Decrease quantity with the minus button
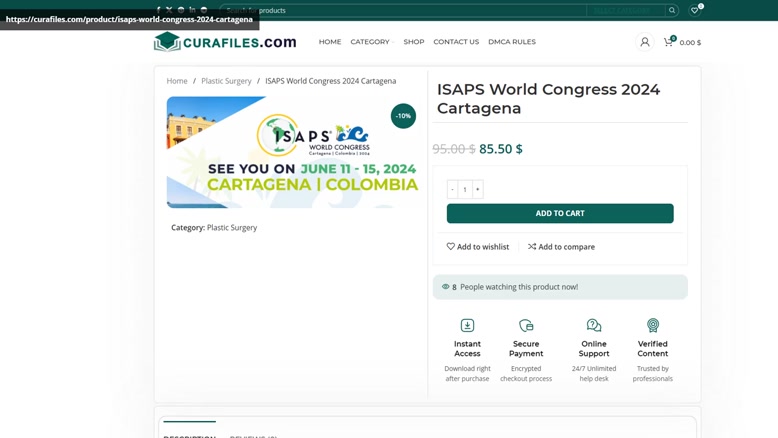Image resolution: width=778 pixels, height=438 pixels. 453,189
